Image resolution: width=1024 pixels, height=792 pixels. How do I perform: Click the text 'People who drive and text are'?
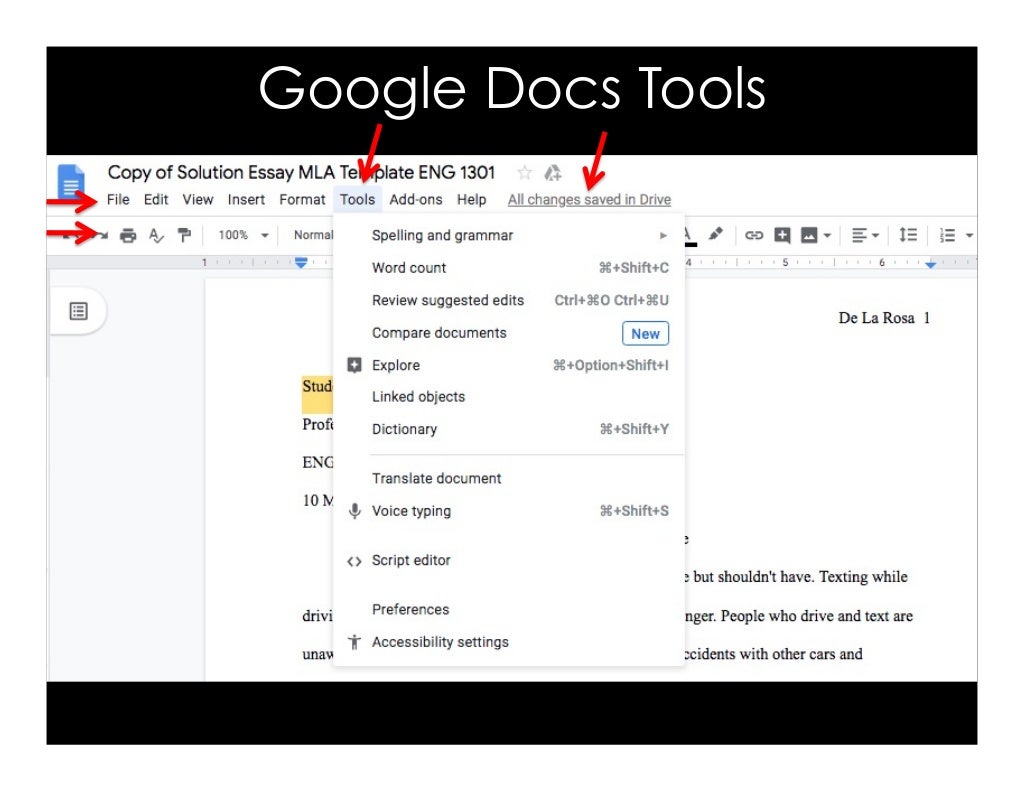(x=816, y=616)
